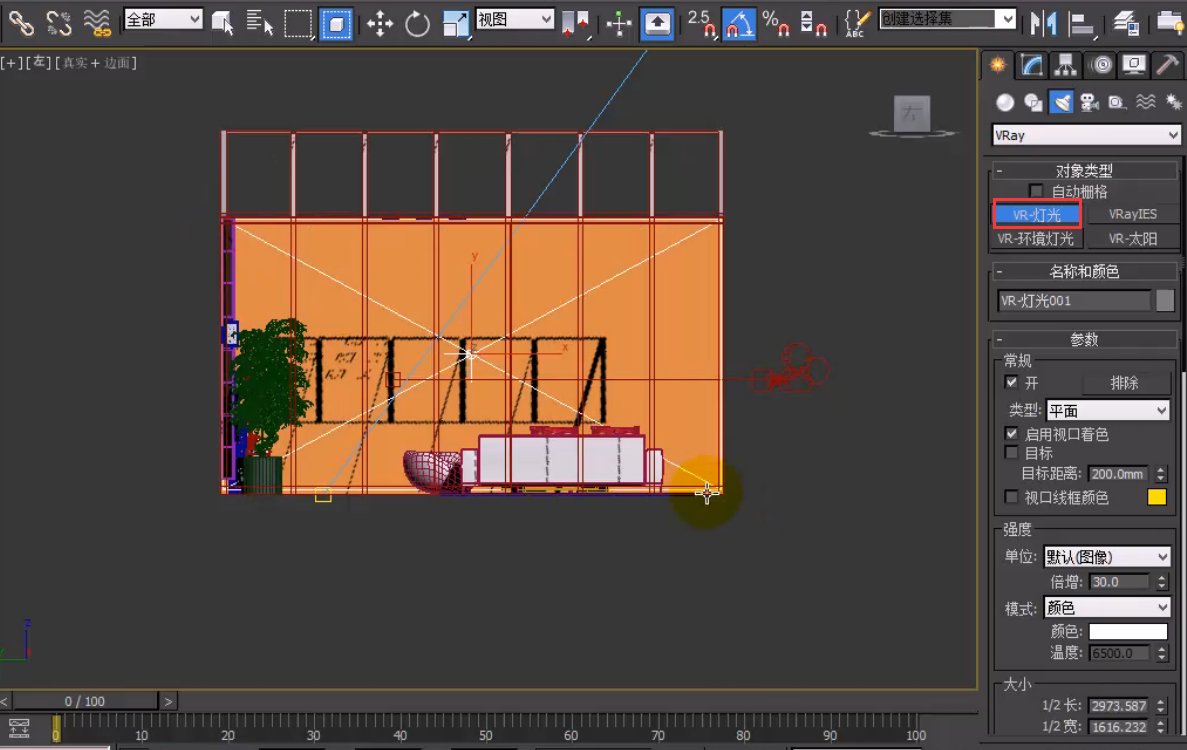
Task: Open the 单位 默认(图像) dropdown
Action: tap(1107, 557)
